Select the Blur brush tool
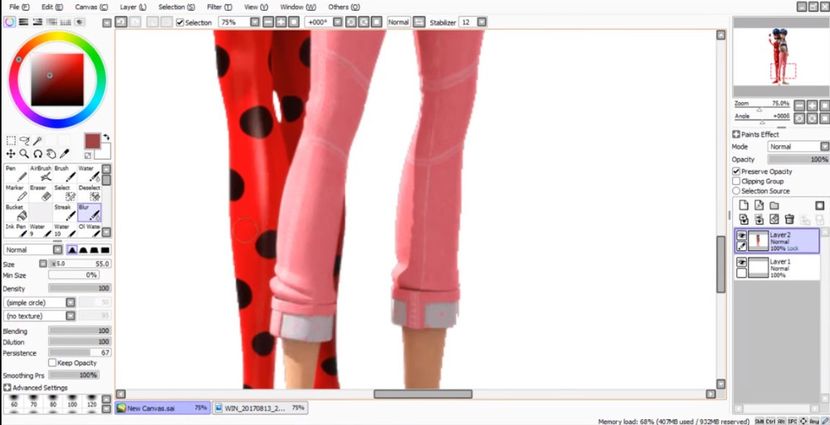Image resolution: width=830 pixels, height=425 pixels. 87,212
